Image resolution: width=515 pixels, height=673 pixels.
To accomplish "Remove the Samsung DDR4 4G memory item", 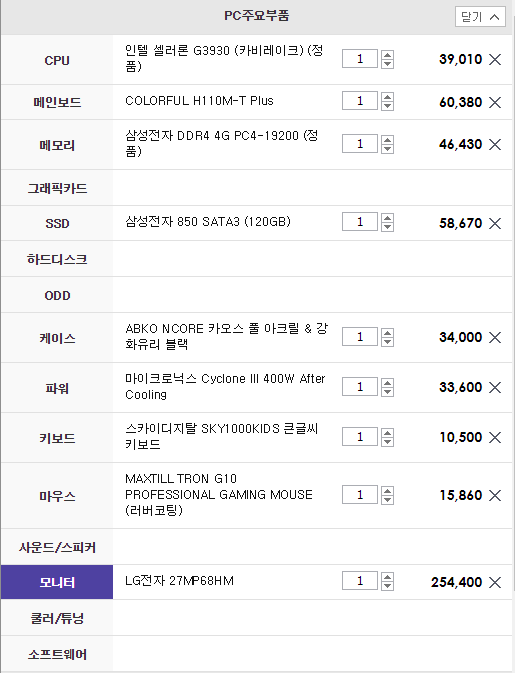I will coord(495,145).
